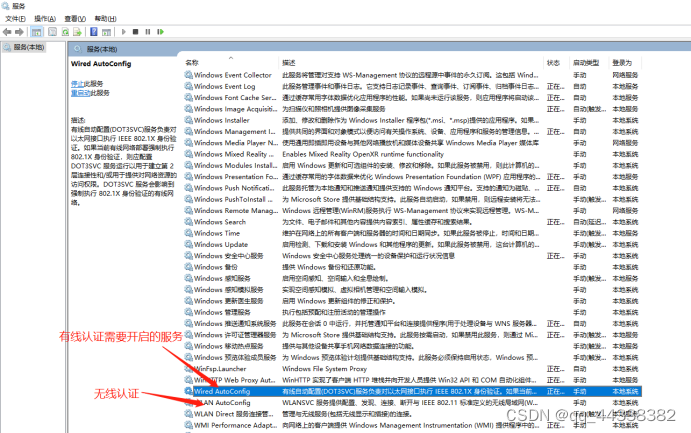Select the Windows 安全中心服务 row
The width and height of the screenshot is (691, 433).
point(412,255)
